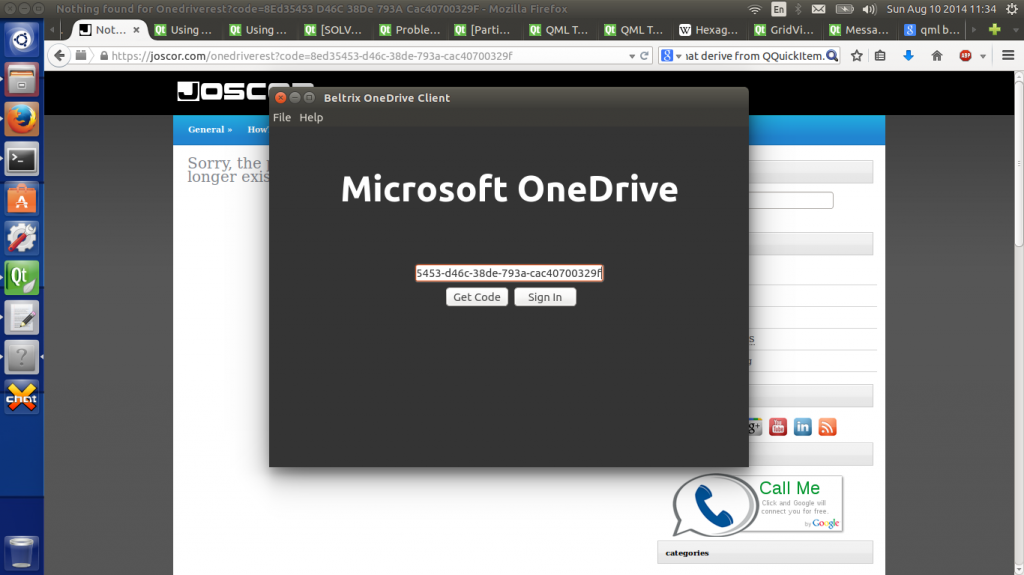Viewport: 1024px width, 575px height.
Task: Click the LinkedIn social icon
Action: pyautogui.click(x=802, y=427)
